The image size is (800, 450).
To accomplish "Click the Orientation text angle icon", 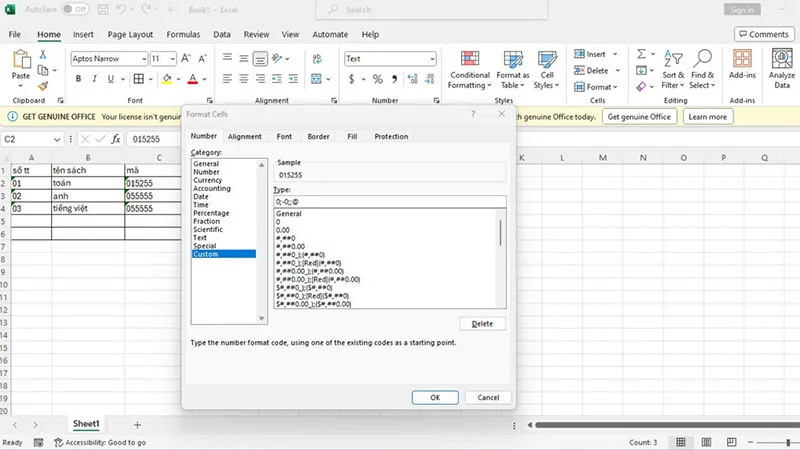I will tap(277, 59).
